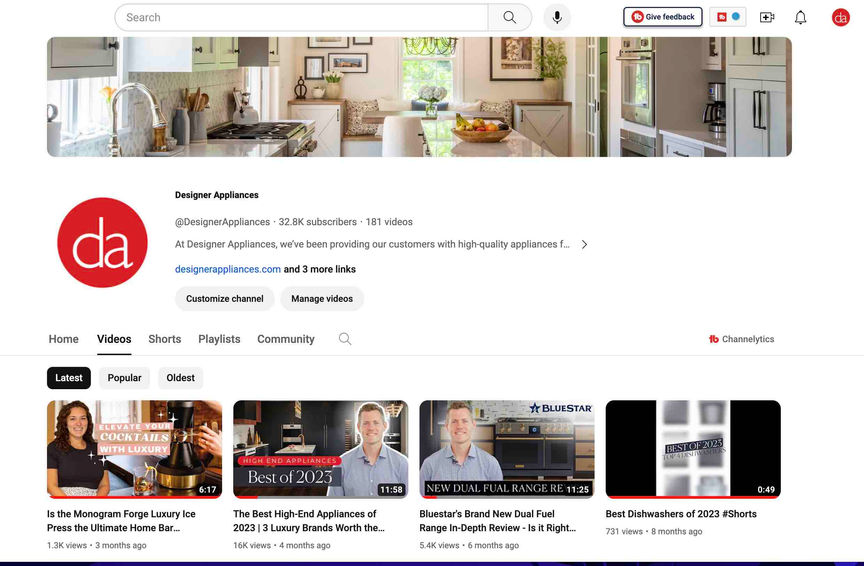
Task: Open the account avatar menu at top right
Action: coord(840,18)
